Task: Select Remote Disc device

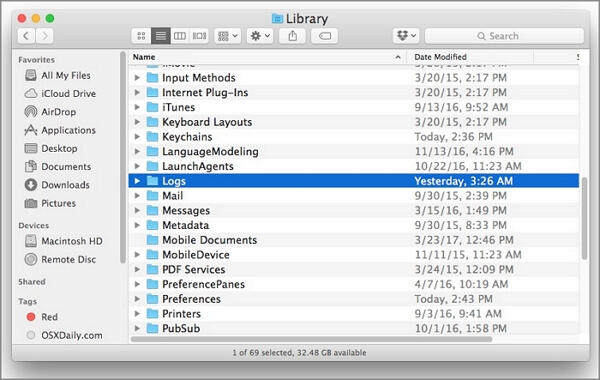Action: pos(60,259)
